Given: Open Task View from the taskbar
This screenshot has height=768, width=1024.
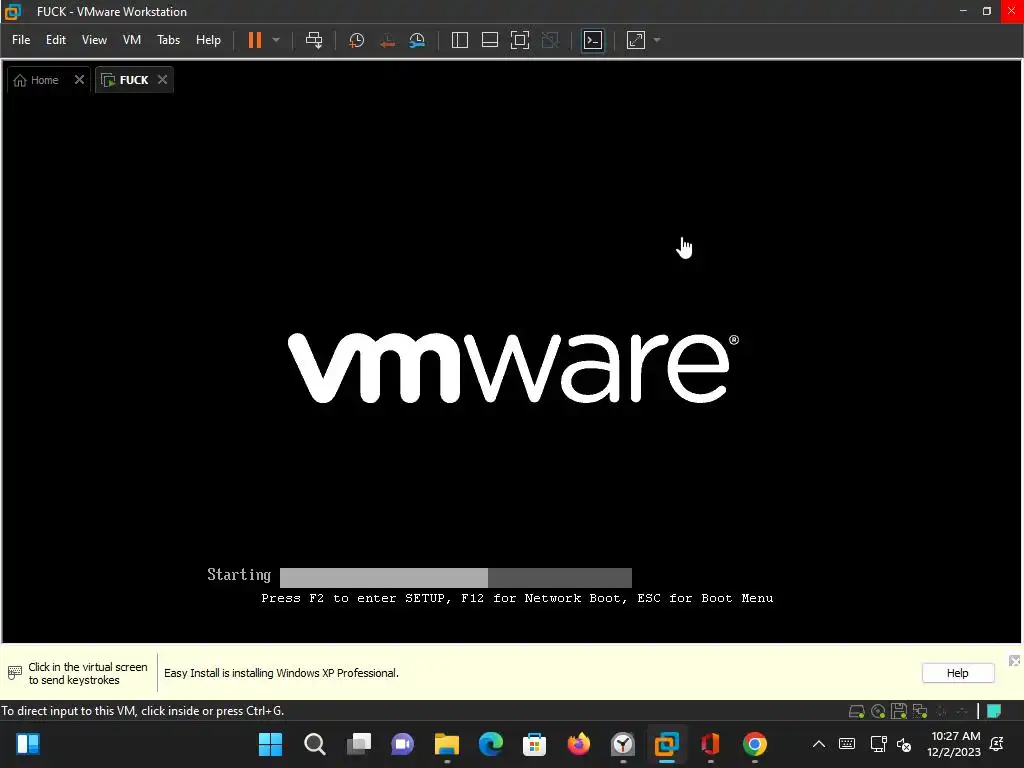Looking at the screenshot, I should coord(359,744).
